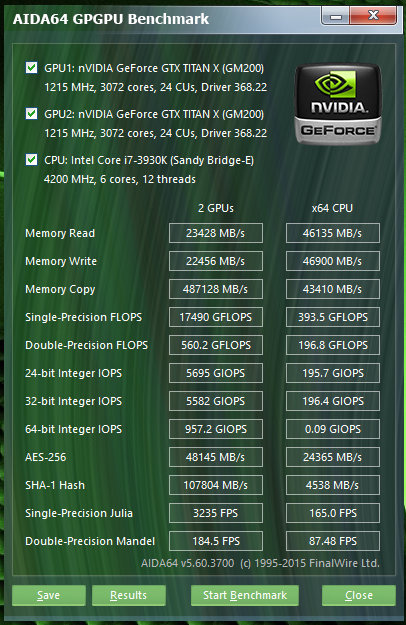
Task: Select the GPU AES-256 48145 MB/s result
Action: coord(216,457)
